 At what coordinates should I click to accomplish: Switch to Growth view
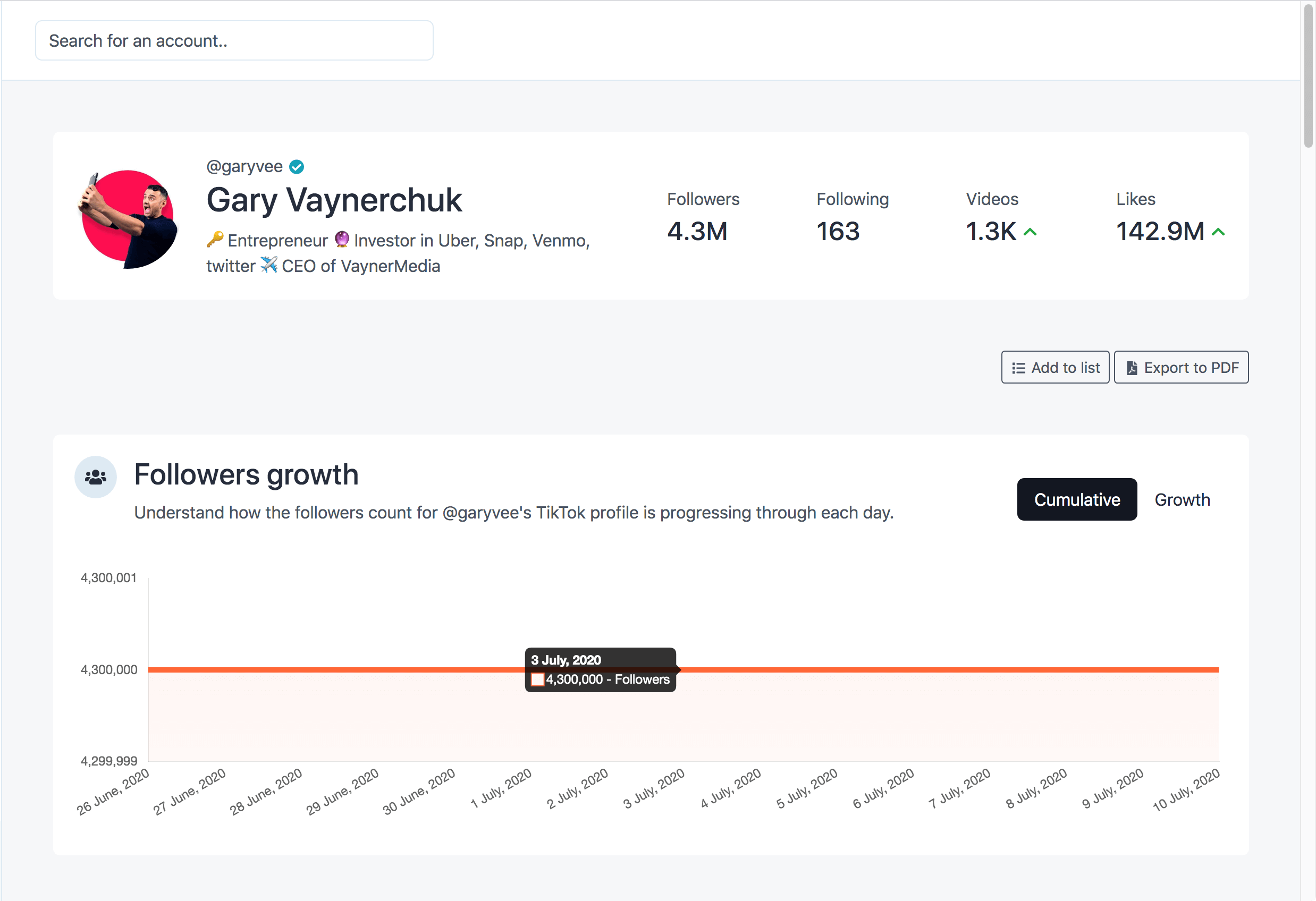click(1183, 499)
